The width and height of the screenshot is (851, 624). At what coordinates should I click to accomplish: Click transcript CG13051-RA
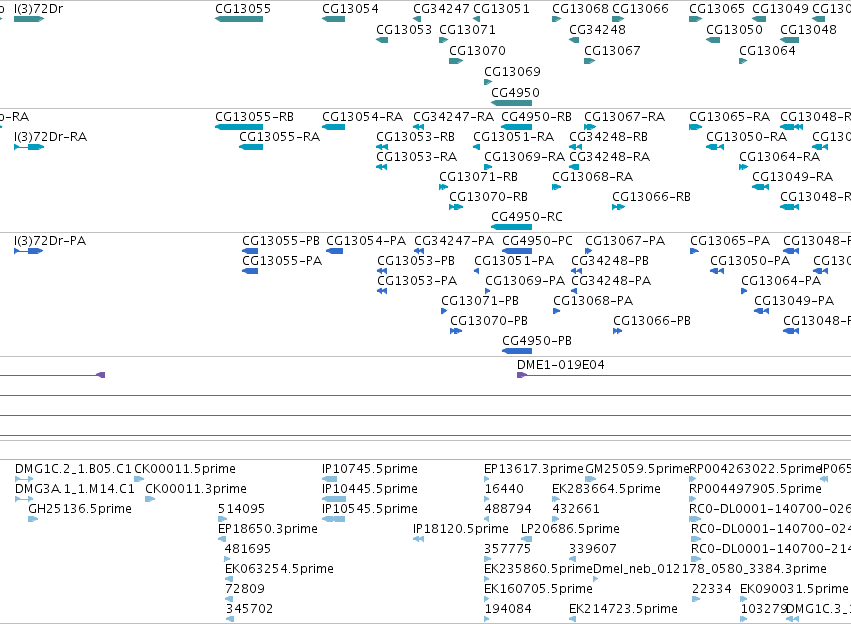tap(513, 137)
